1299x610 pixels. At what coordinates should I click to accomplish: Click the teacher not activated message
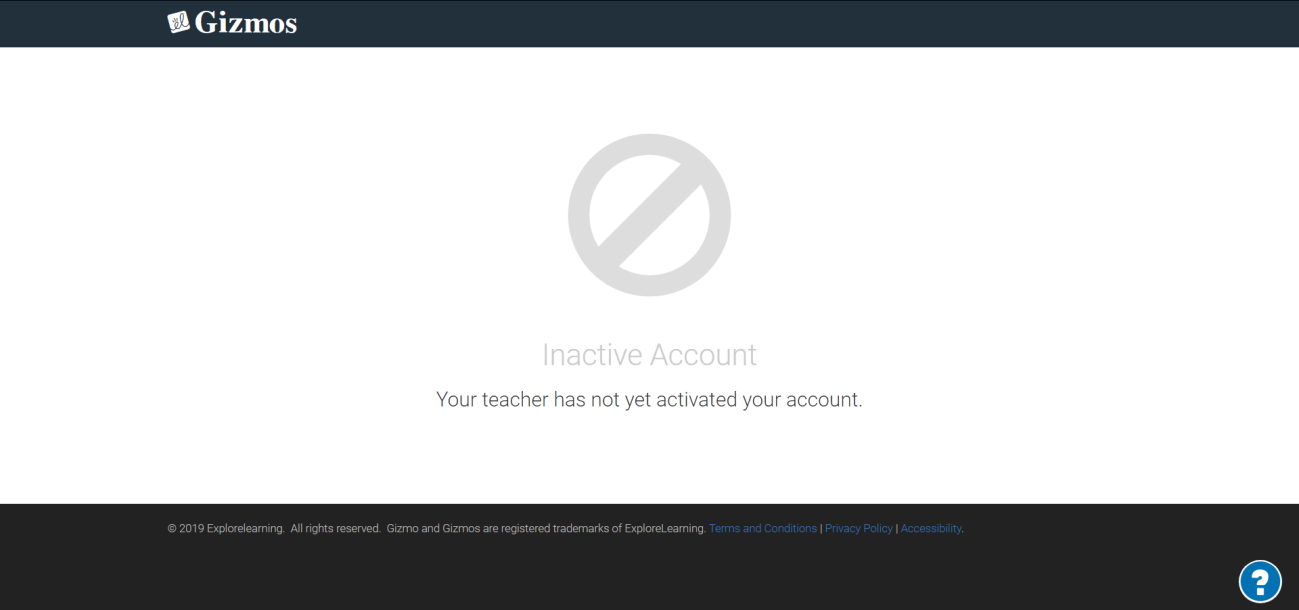pyautogui.click(x=649, y=399)
